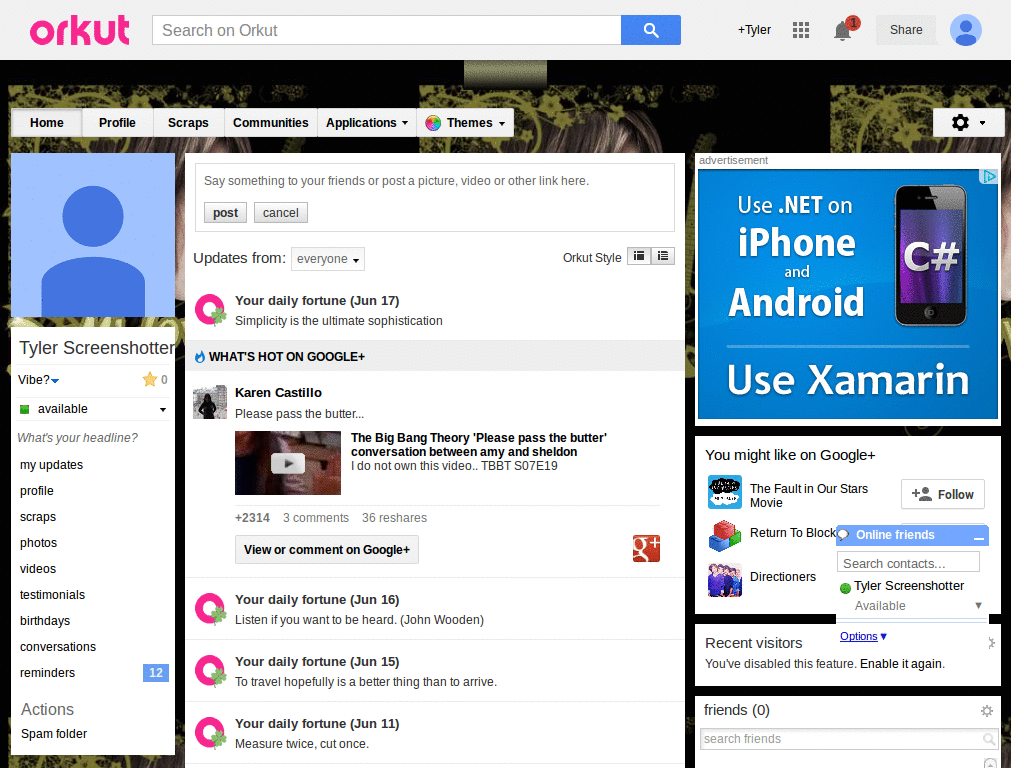
Task: Go to the Home tab
Action: (x=47, y=123)
